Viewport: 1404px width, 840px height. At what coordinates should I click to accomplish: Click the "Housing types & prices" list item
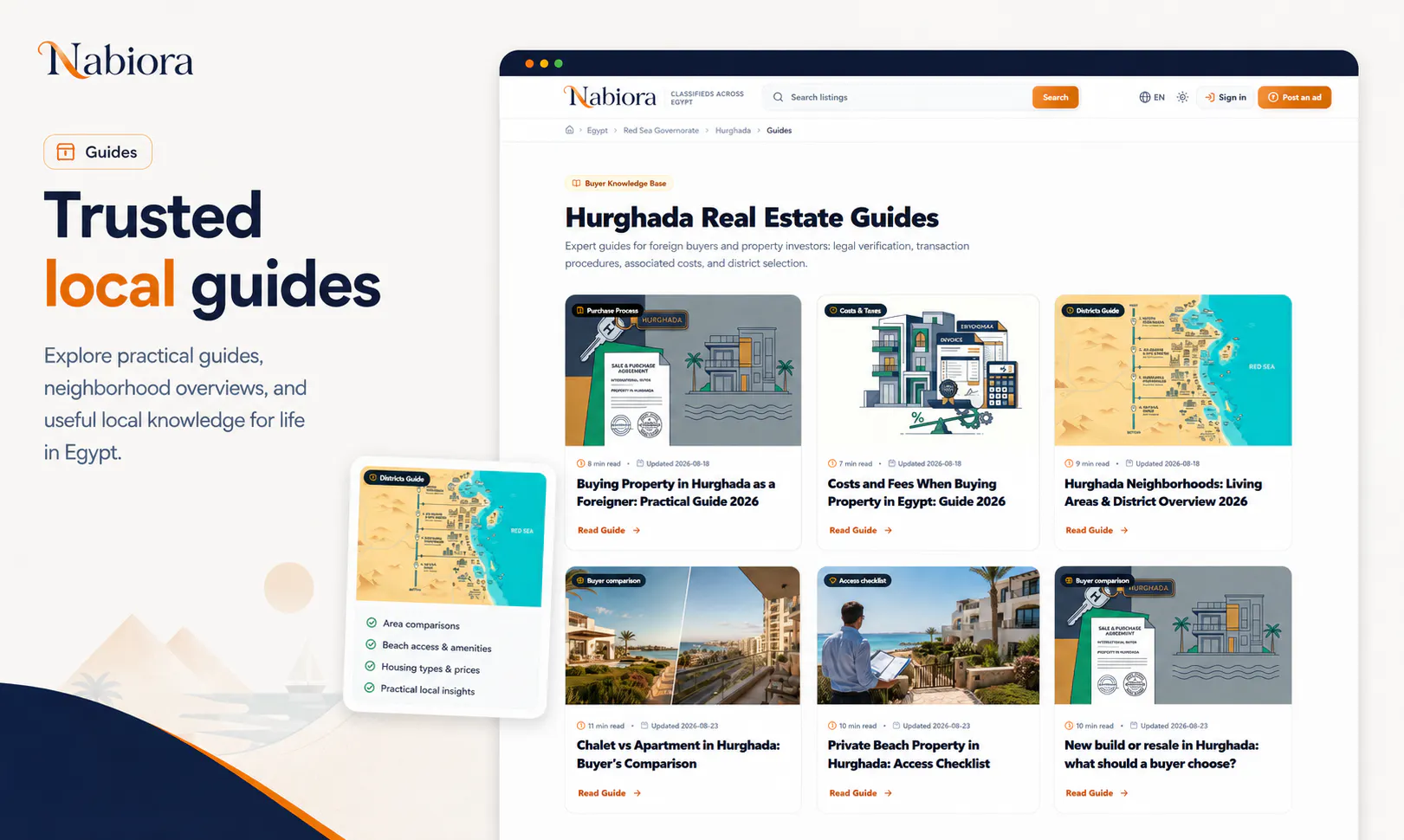coord(430,668)
